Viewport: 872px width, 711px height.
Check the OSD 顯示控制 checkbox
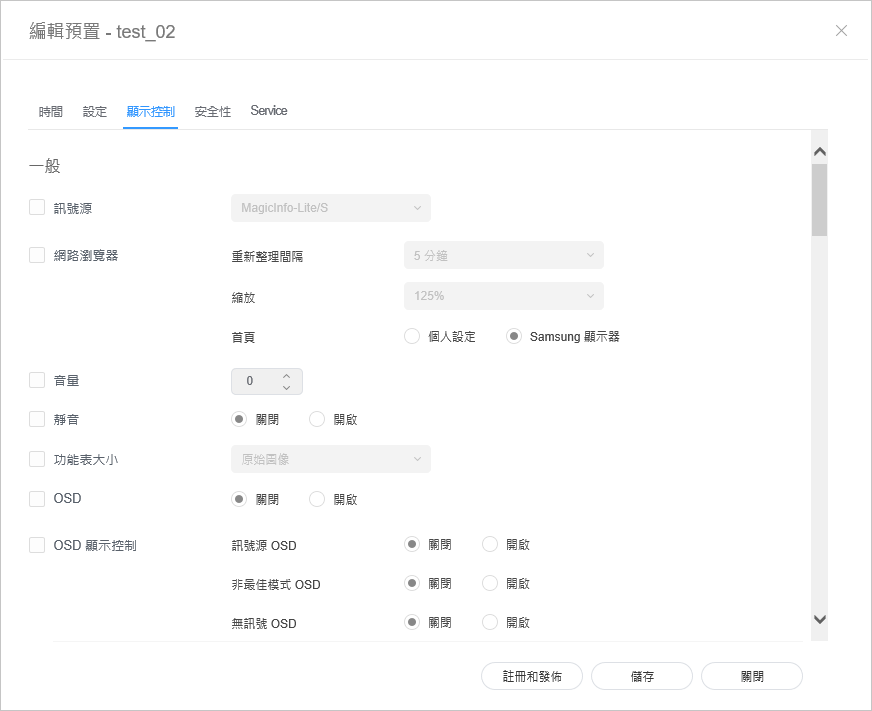pos(37,545)
